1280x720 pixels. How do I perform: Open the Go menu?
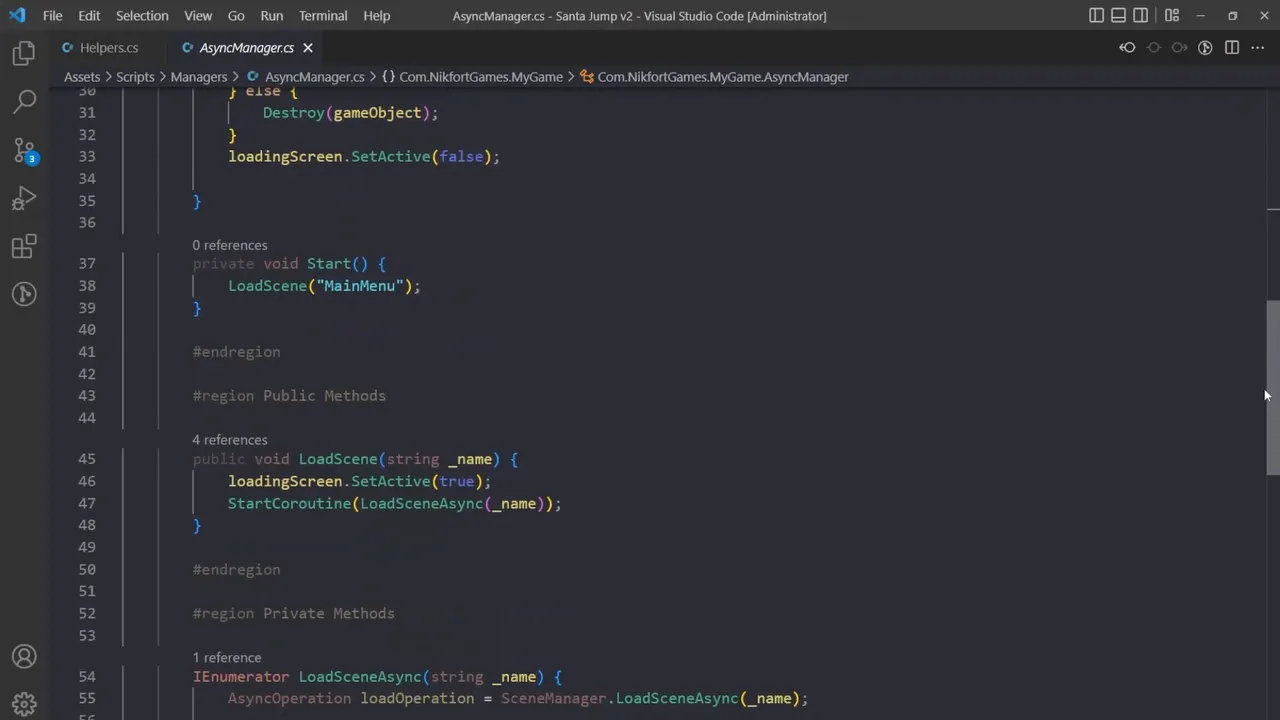pyautogui.click(x=236, y=16)
